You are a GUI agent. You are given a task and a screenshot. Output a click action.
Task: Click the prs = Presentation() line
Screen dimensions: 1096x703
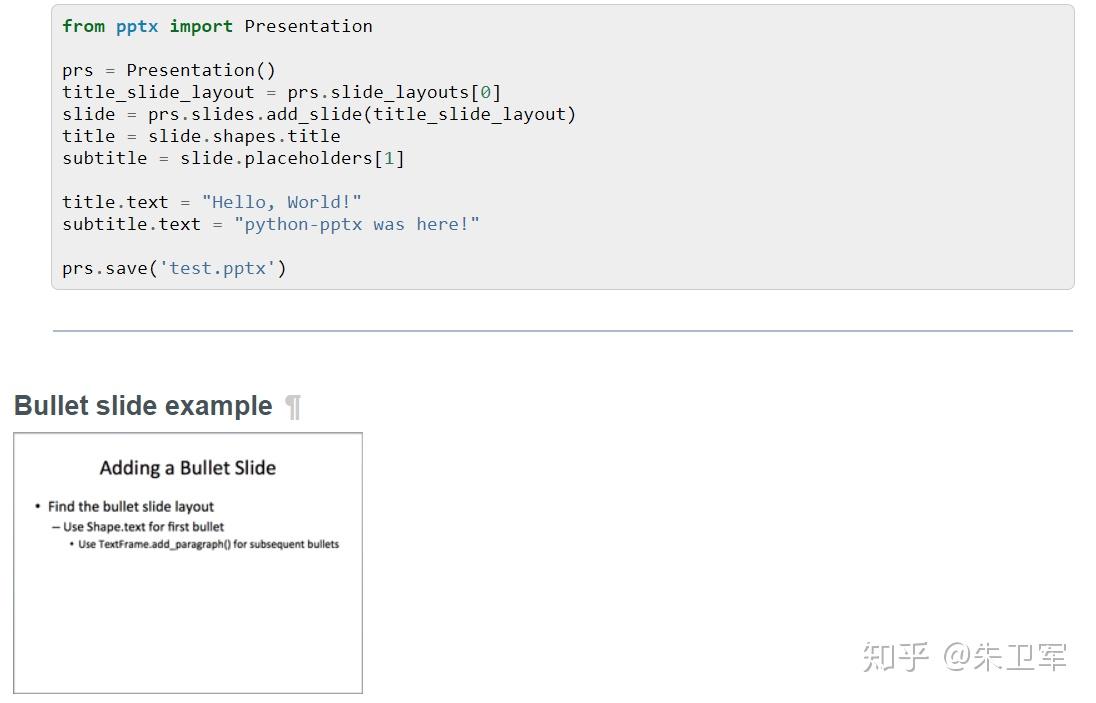click(x=169, y=71)
